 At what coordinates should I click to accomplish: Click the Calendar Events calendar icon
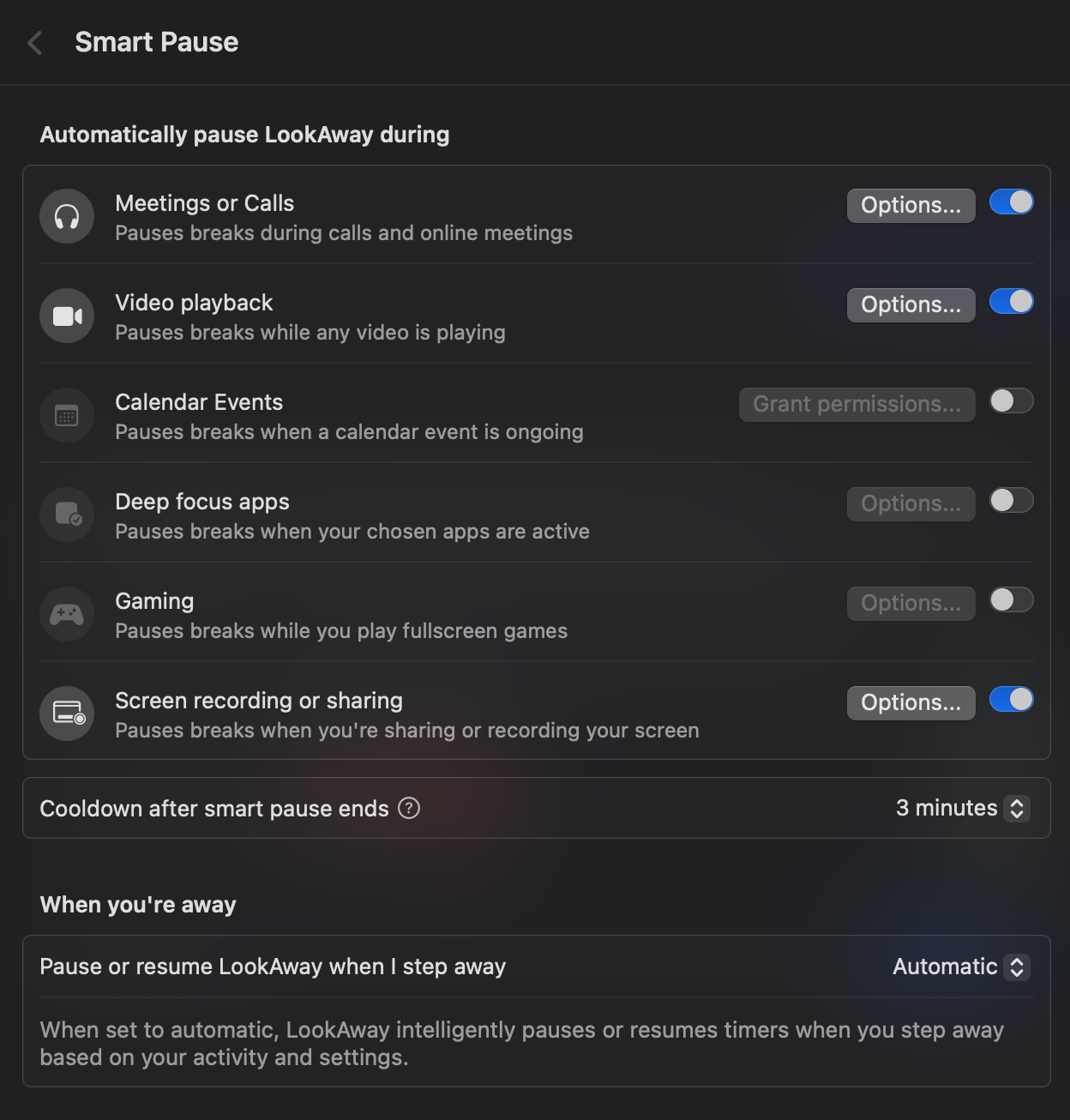(67, 415)
